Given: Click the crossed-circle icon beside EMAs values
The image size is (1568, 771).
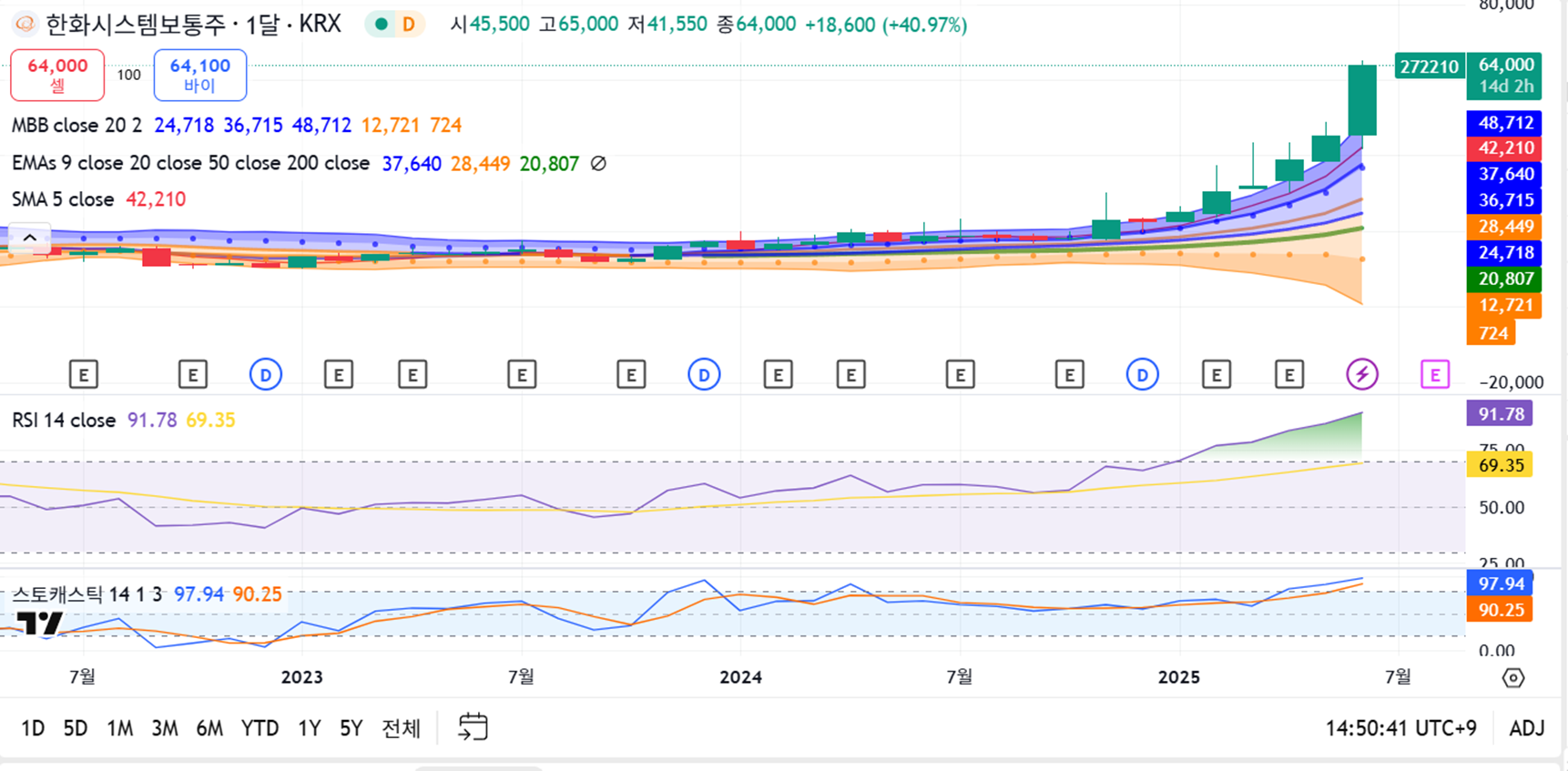Looking at the screenshot, I should pyautogui.click(x=598, y=164).
